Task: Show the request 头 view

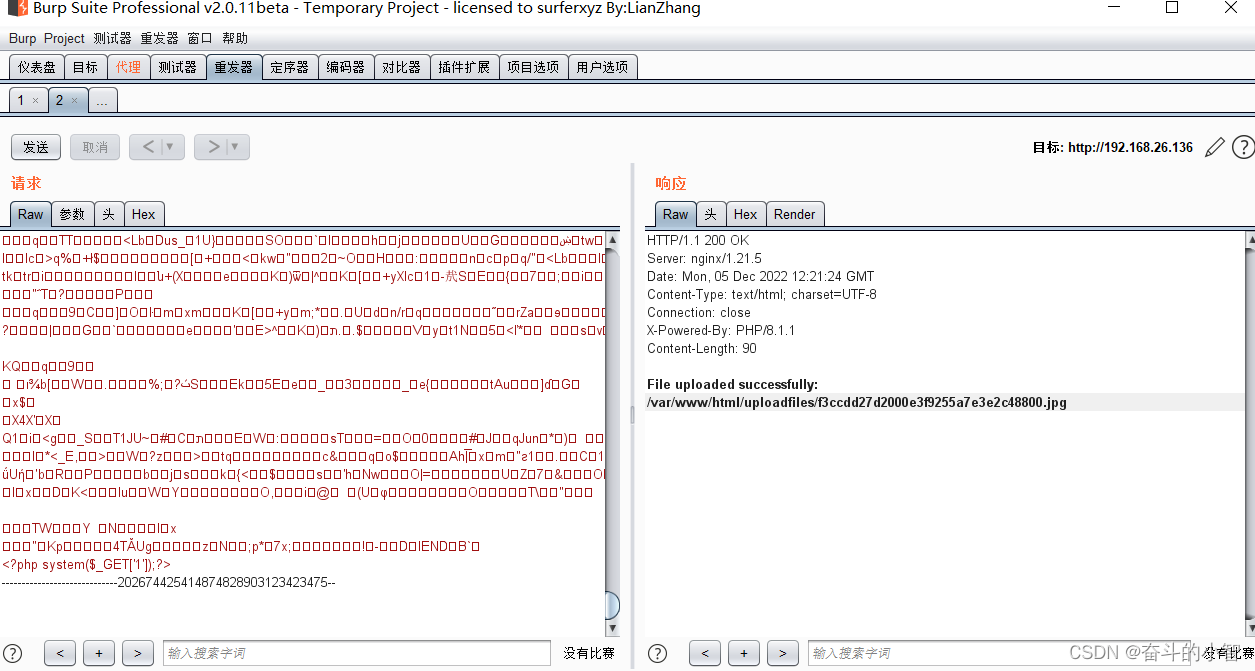Action: tap(109, 214)
